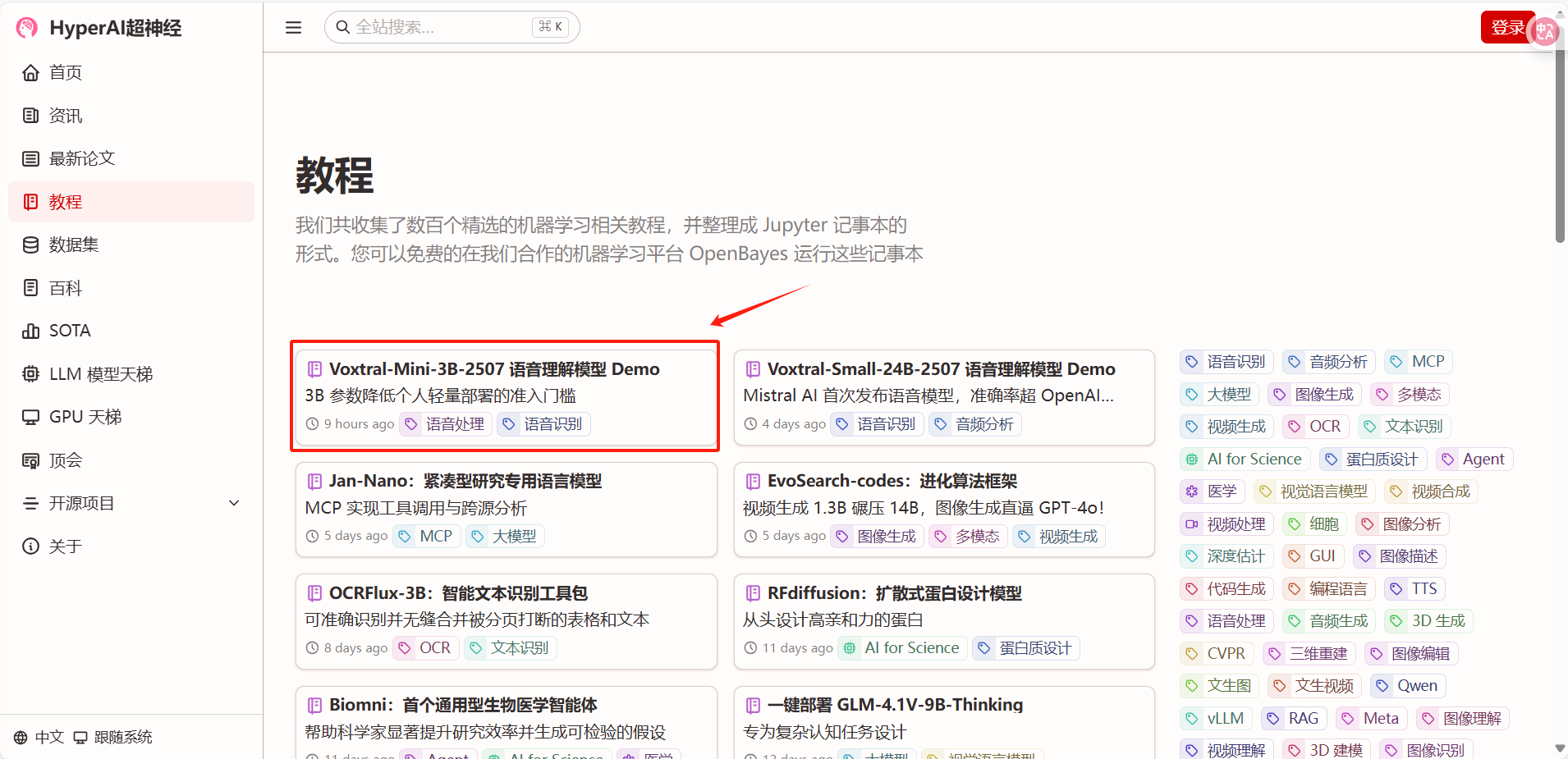Screen dimensions: 1568x759
Task: Open the 资讯 sidebar item
Action: 66,116
